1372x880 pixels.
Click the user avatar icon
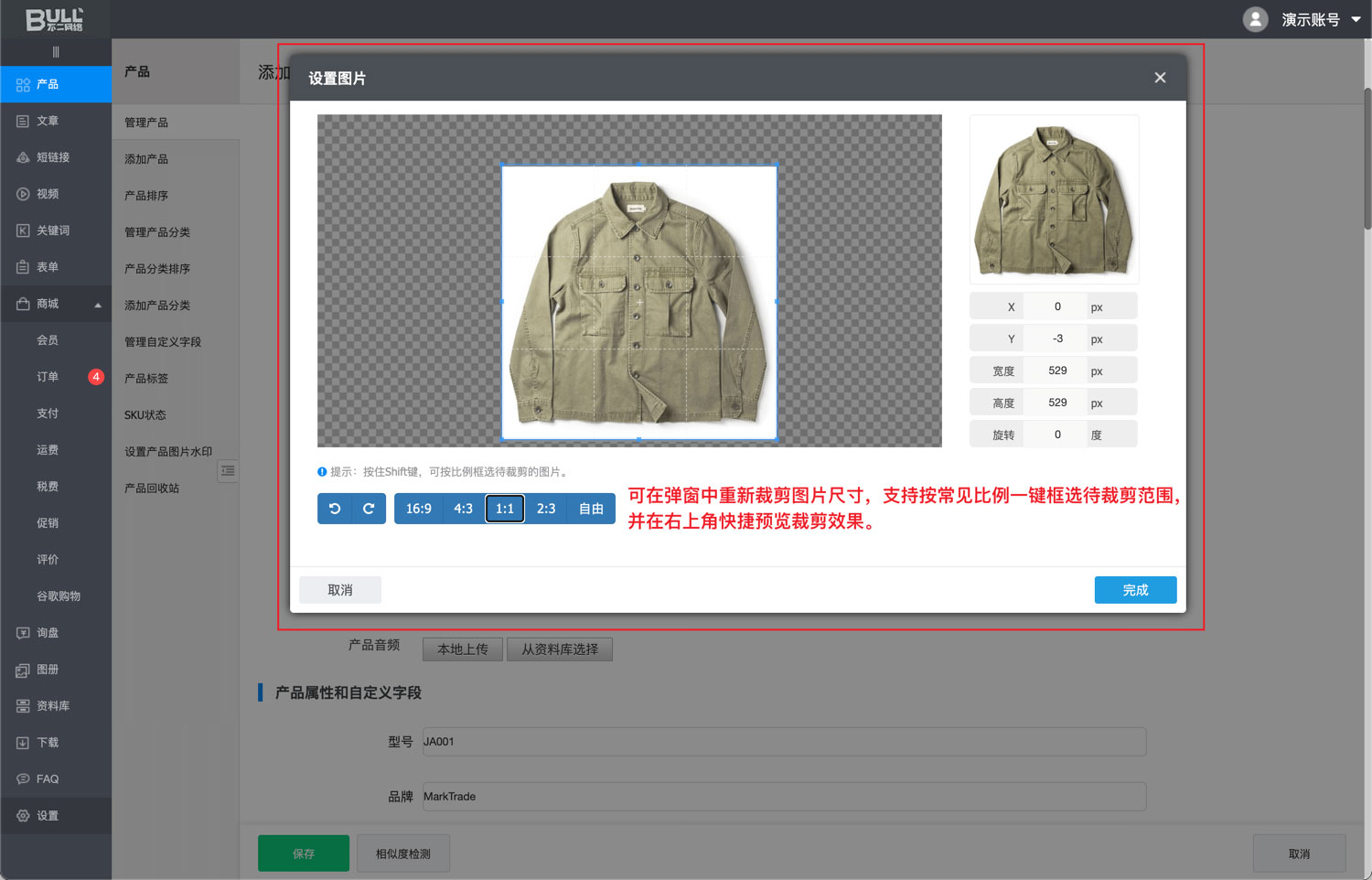[x=1255, y=19]
